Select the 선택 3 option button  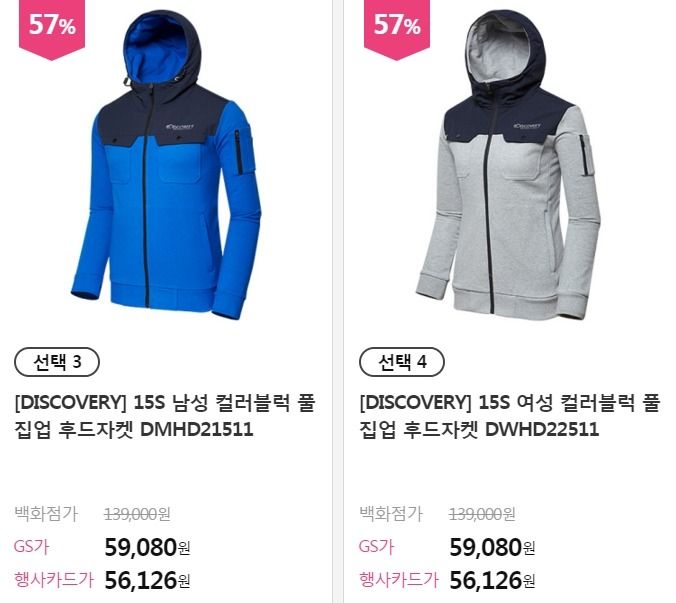[x=57, y=362]
